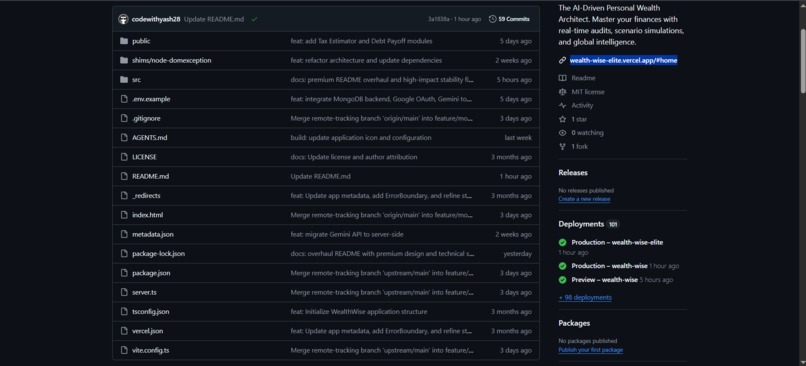The width and height of the screenshot is (806, 366).
Task: Click the file icon beside .gitignore
Action: pos(123,118)
